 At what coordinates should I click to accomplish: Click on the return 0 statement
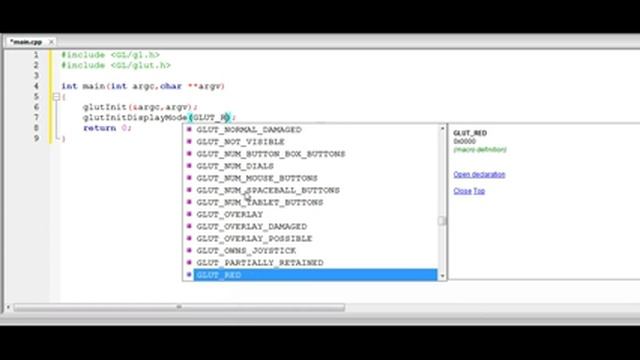(x=107, y=128)
